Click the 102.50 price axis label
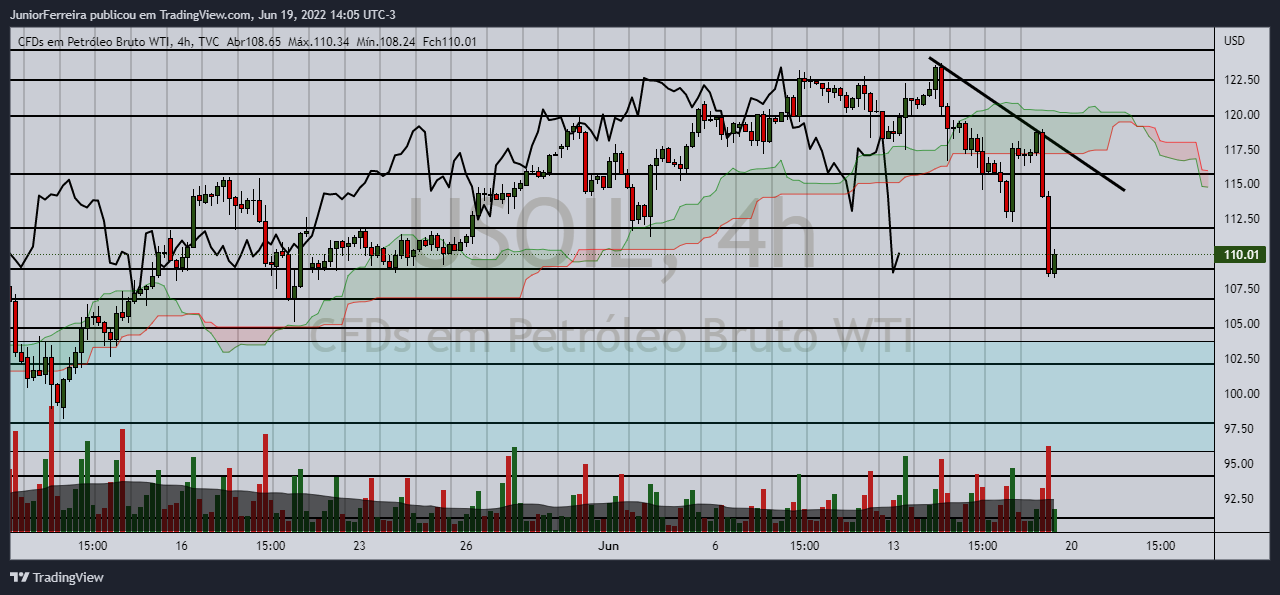The width and height of the screenshot is (1280, 595). (x=1240, y=359)
